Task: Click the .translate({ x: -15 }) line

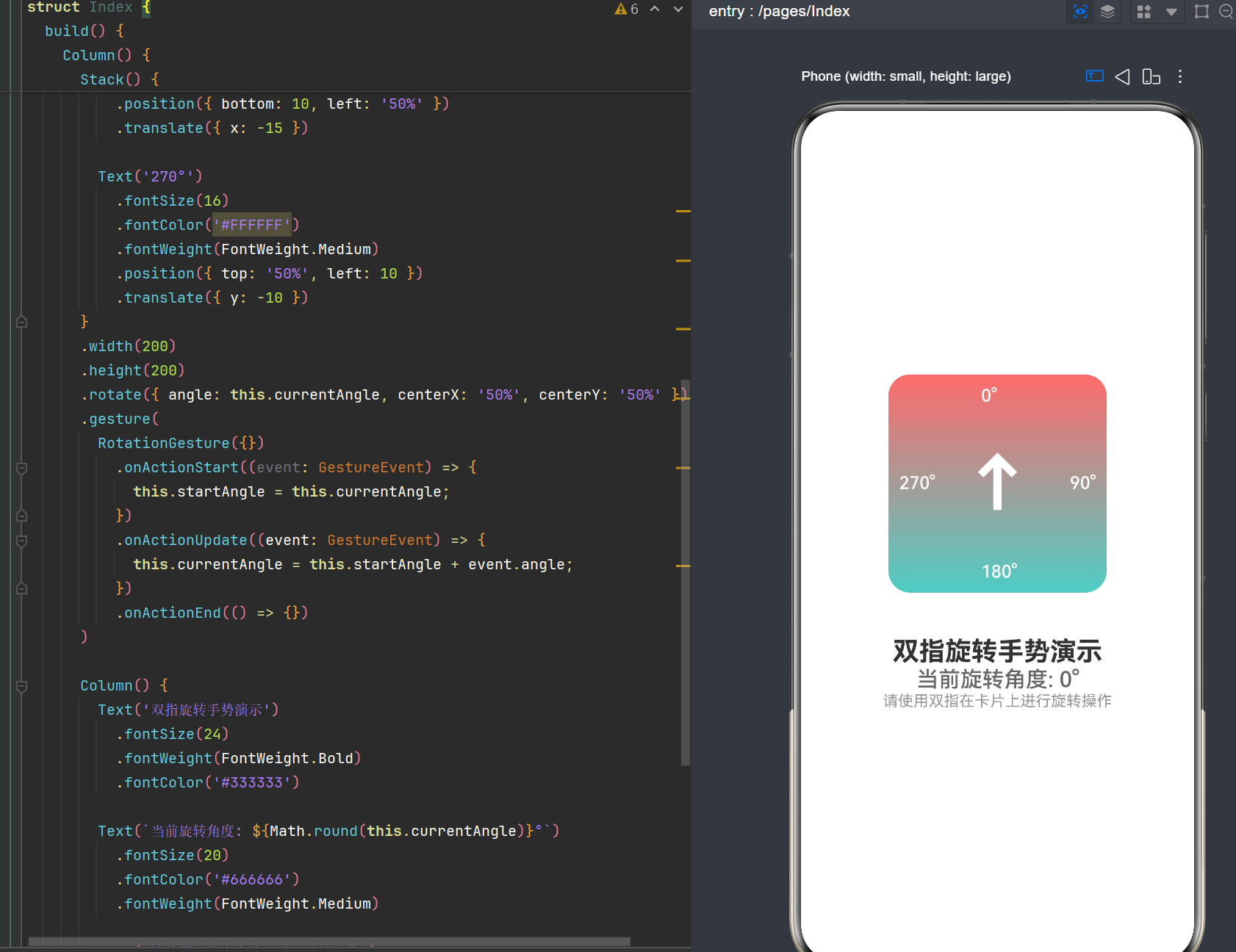Action: click(212, 128)
